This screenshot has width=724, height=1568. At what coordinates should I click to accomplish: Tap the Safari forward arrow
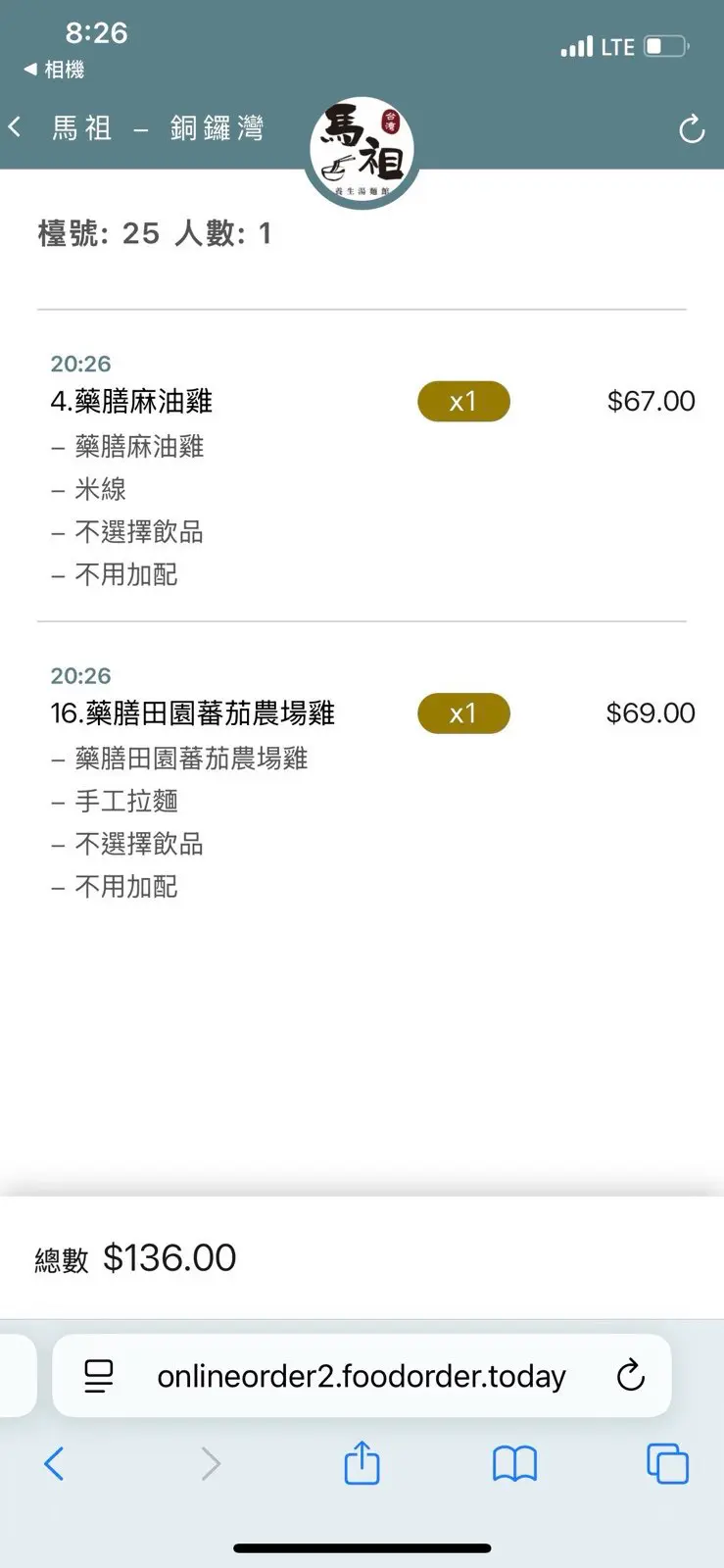(x=211, y=1464)
